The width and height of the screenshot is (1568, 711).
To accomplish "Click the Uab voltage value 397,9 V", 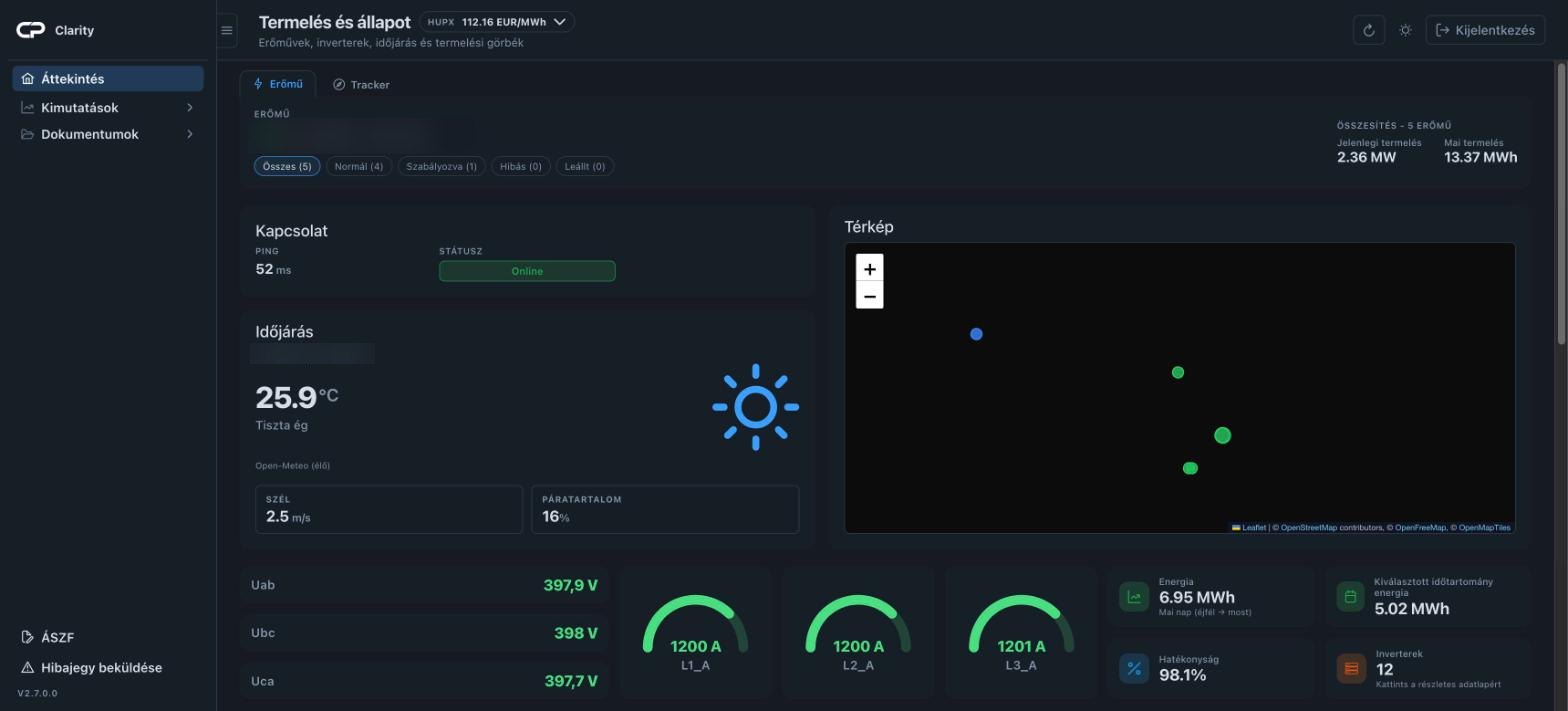I will pos(570,585).
